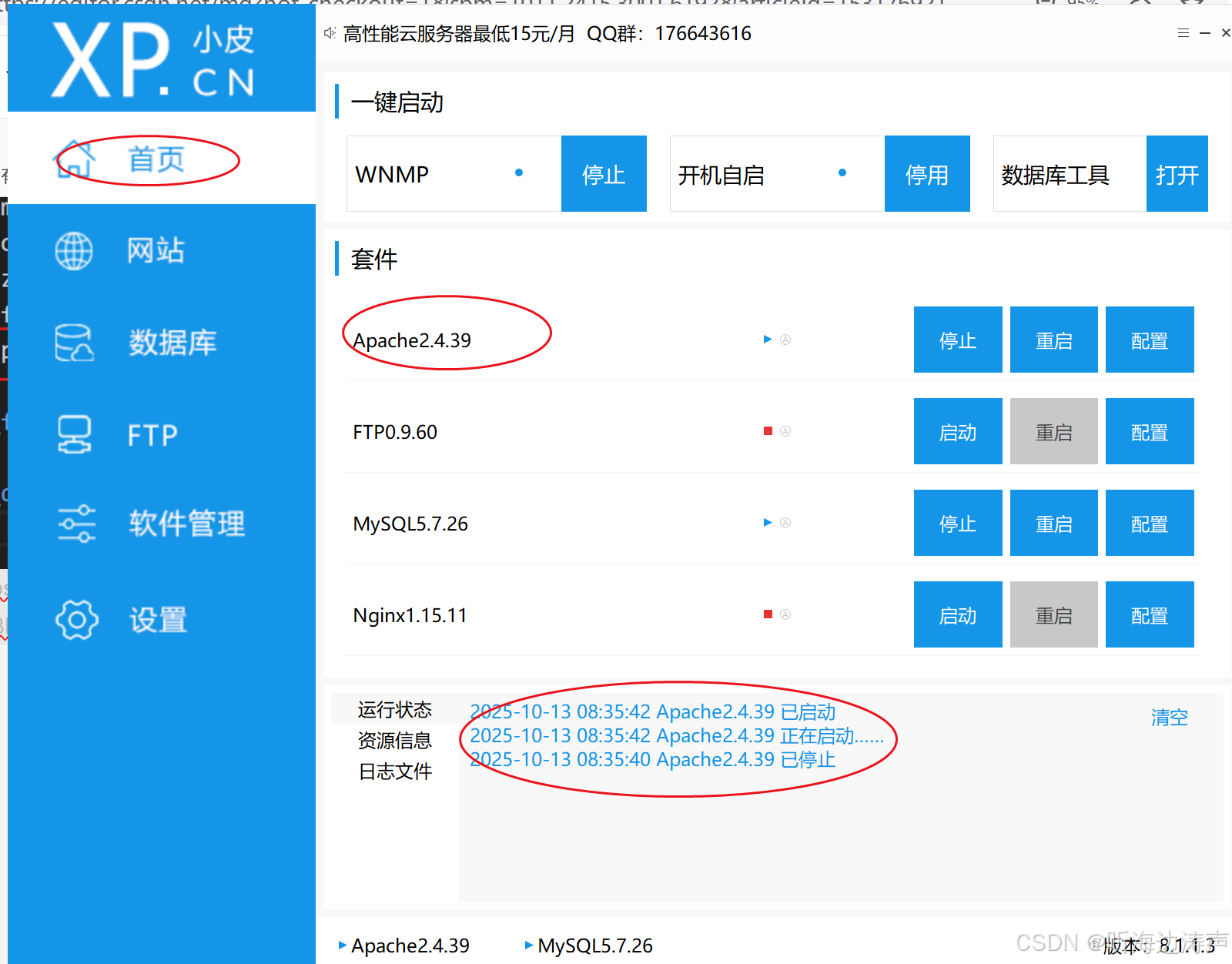
Task: Open the 数据库 database panel
Action: (x=172, y=343)
